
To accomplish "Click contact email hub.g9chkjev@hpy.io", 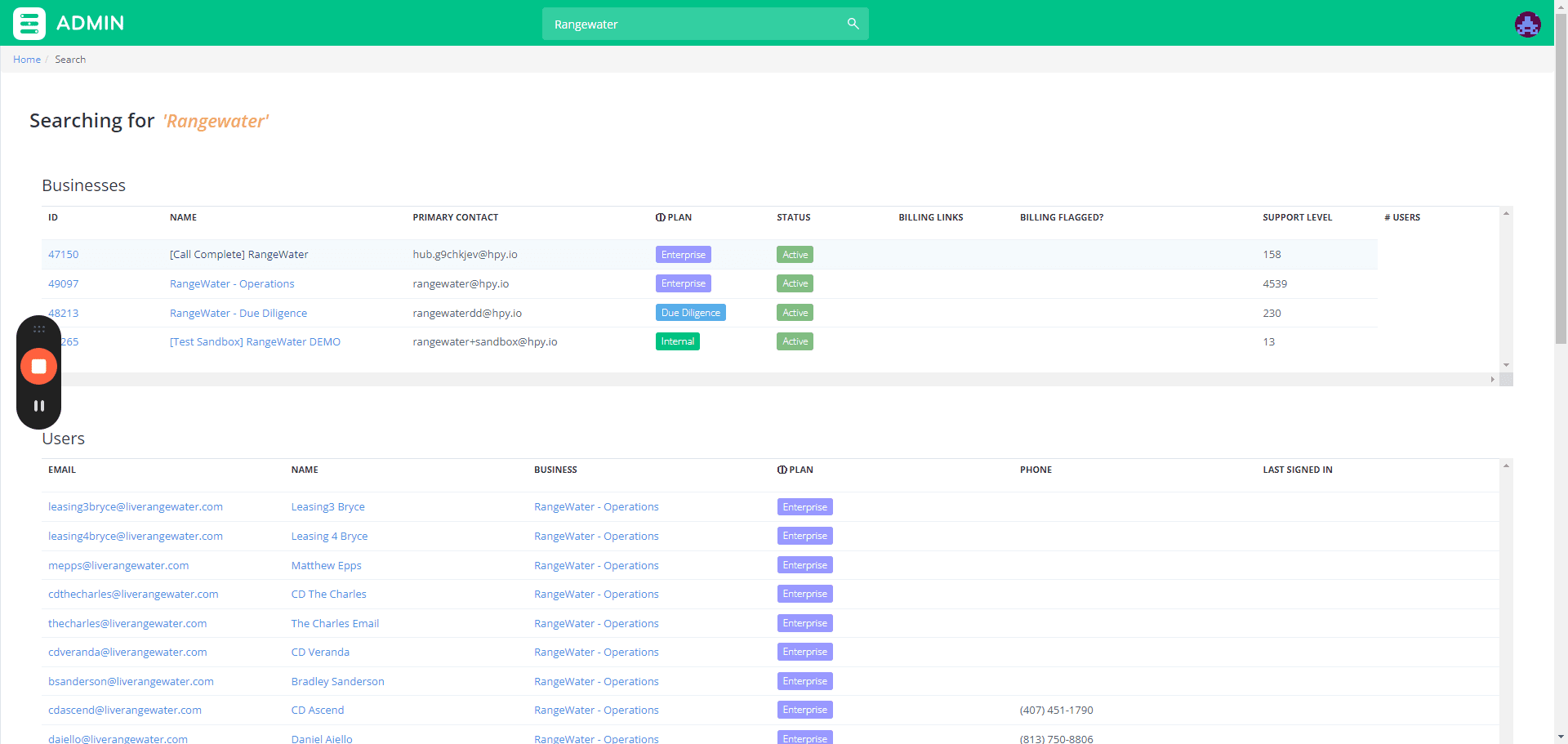I will click(x=465, y=255).
